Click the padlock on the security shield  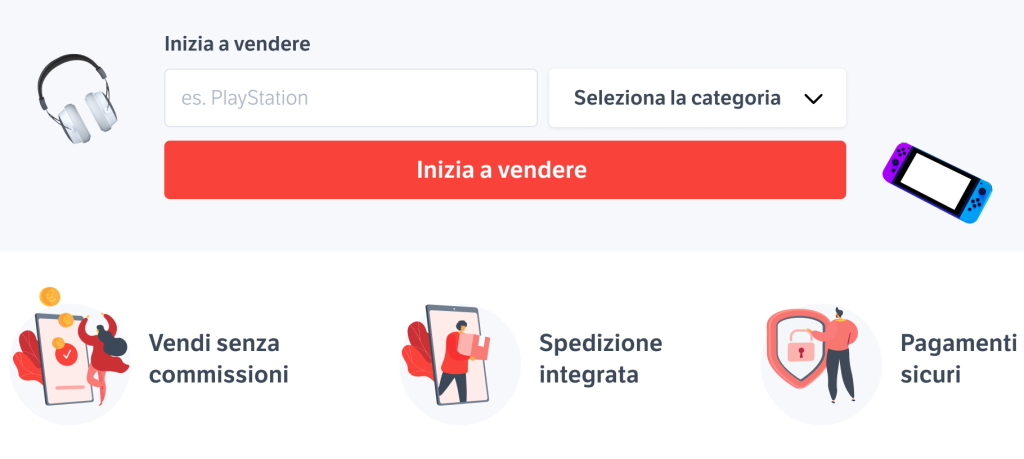click(x=801, y=346)
